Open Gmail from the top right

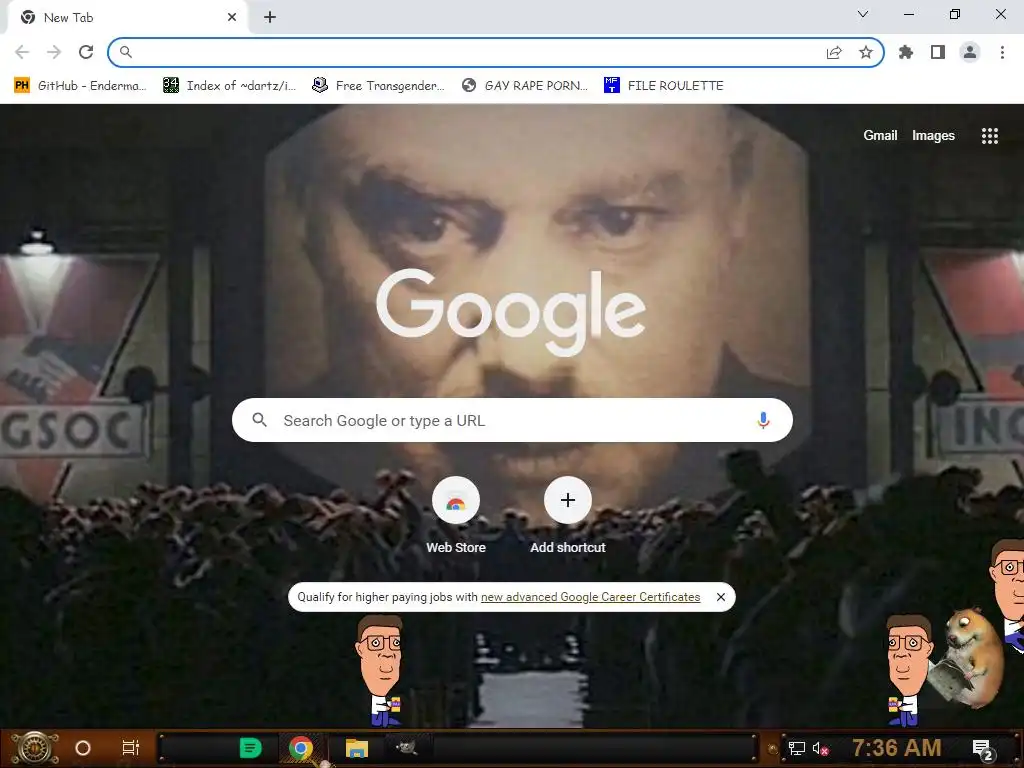pos(880,135)
